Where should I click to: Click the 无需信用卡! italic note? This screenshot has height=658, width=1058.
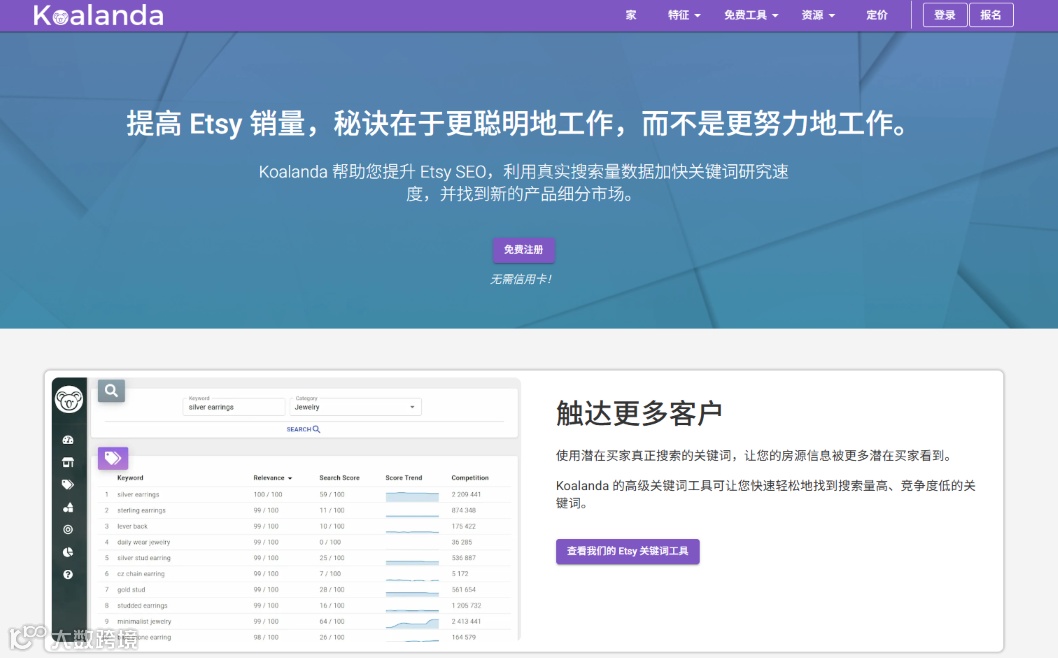pyautogui.click(x=521, y=279)
